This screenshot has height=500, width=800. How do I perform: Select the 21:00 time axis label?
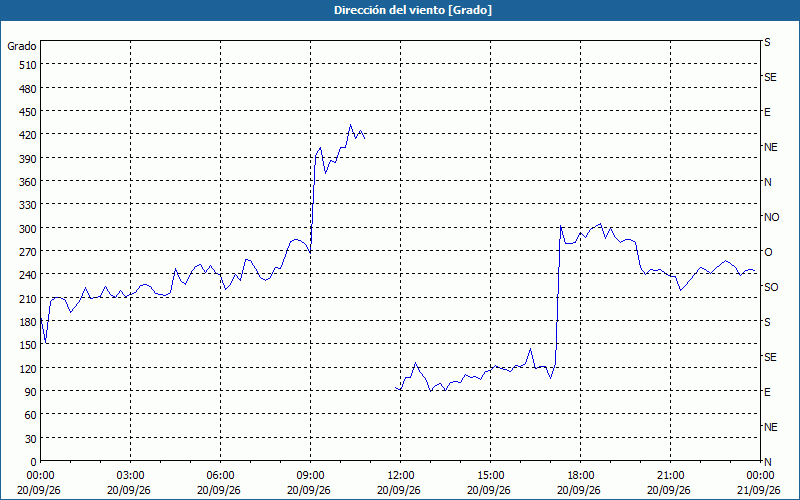tap(670, 476)
